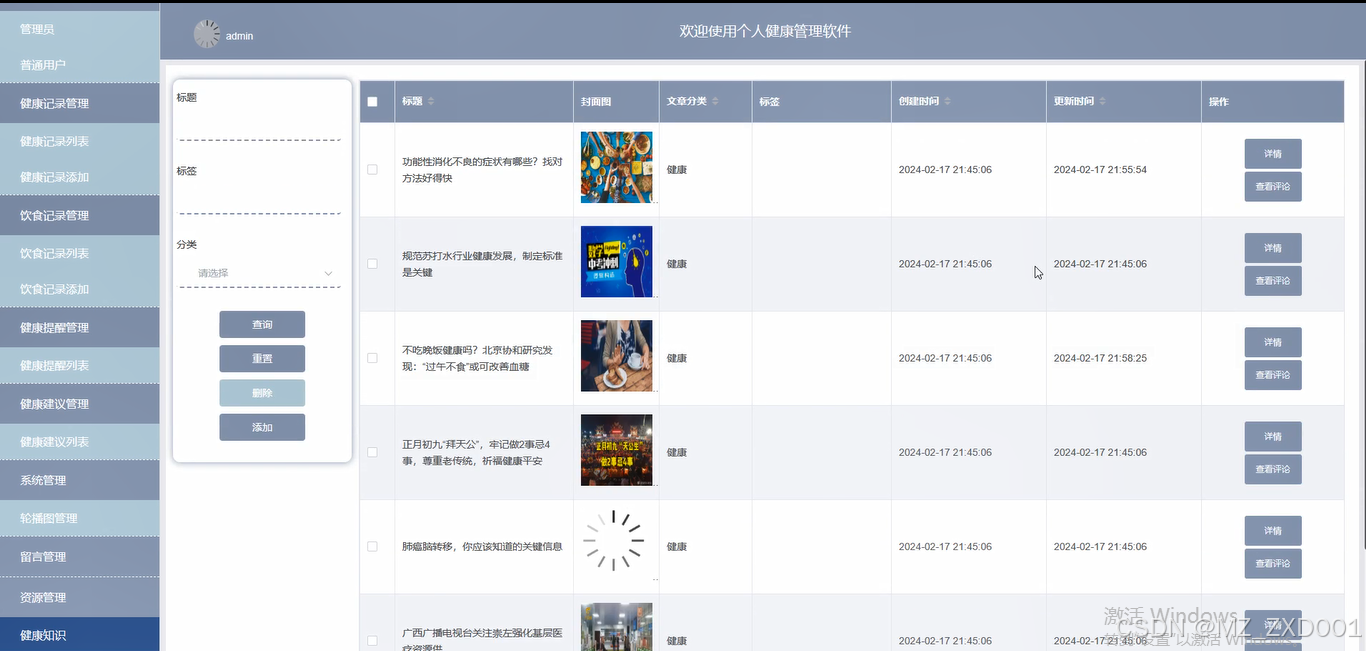Viewport: 1366px width, 651px height.
Task: Check the row for 不吃晚饭健康吗 article
Action: click(x=373, y=358)
